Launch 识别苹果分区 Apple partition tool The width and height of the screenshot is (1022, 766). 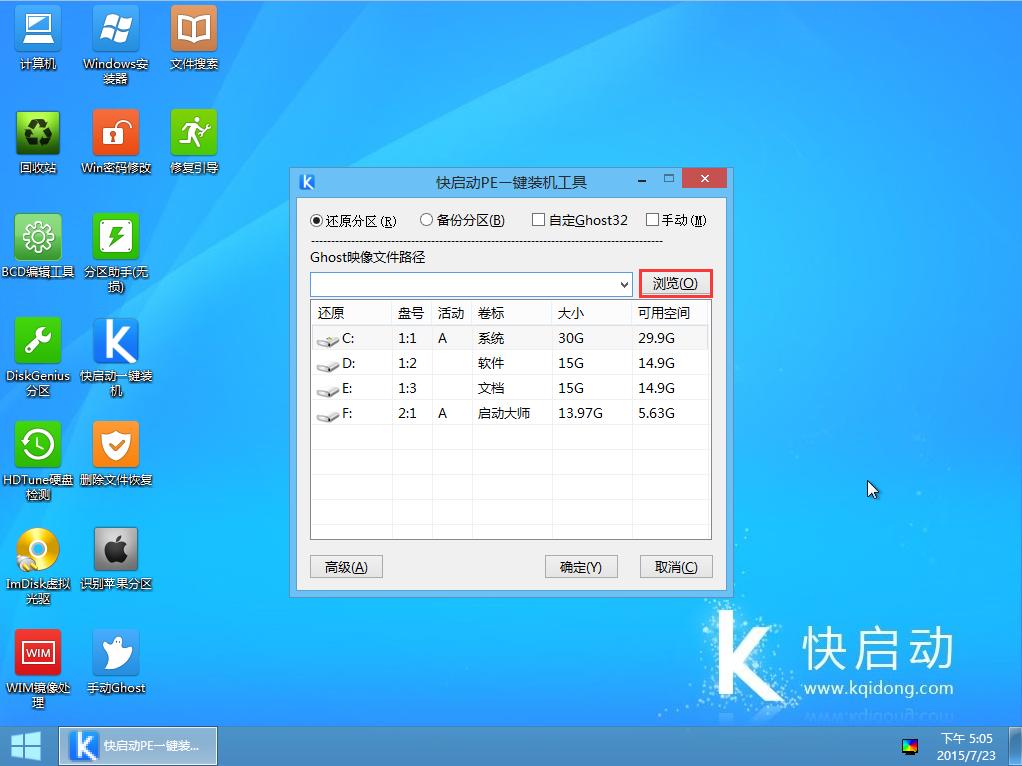(x=115, y=547)
